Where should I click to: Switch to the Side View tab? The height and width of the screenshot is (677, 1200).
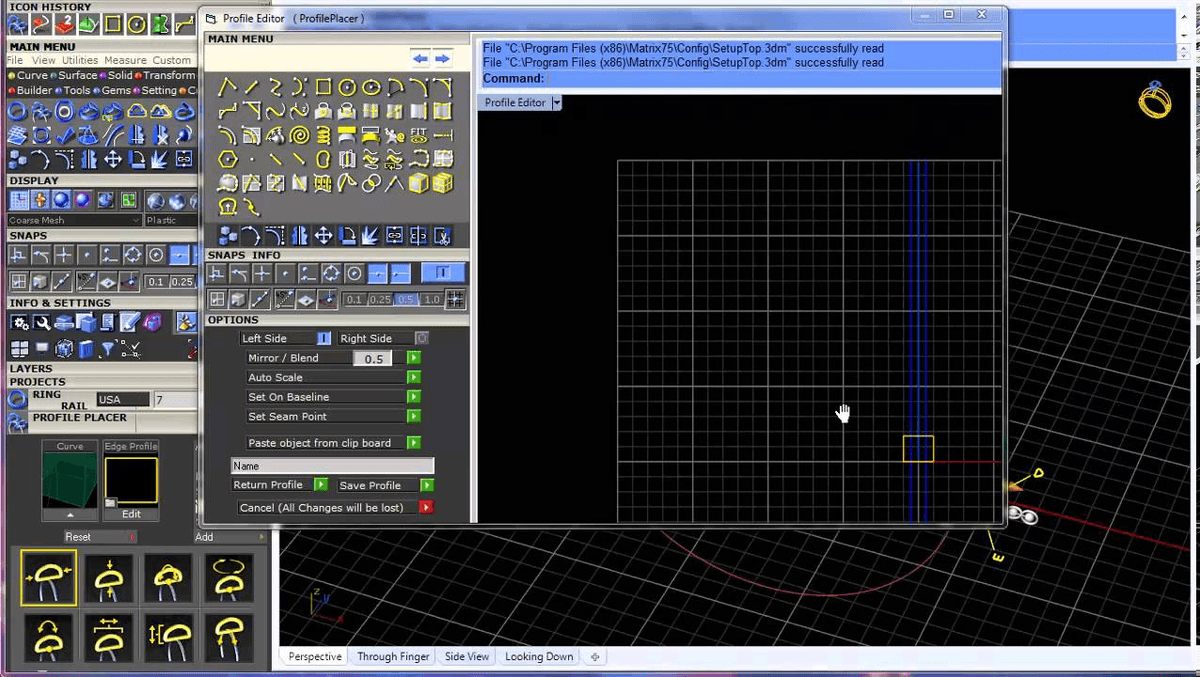click(466, 656)
